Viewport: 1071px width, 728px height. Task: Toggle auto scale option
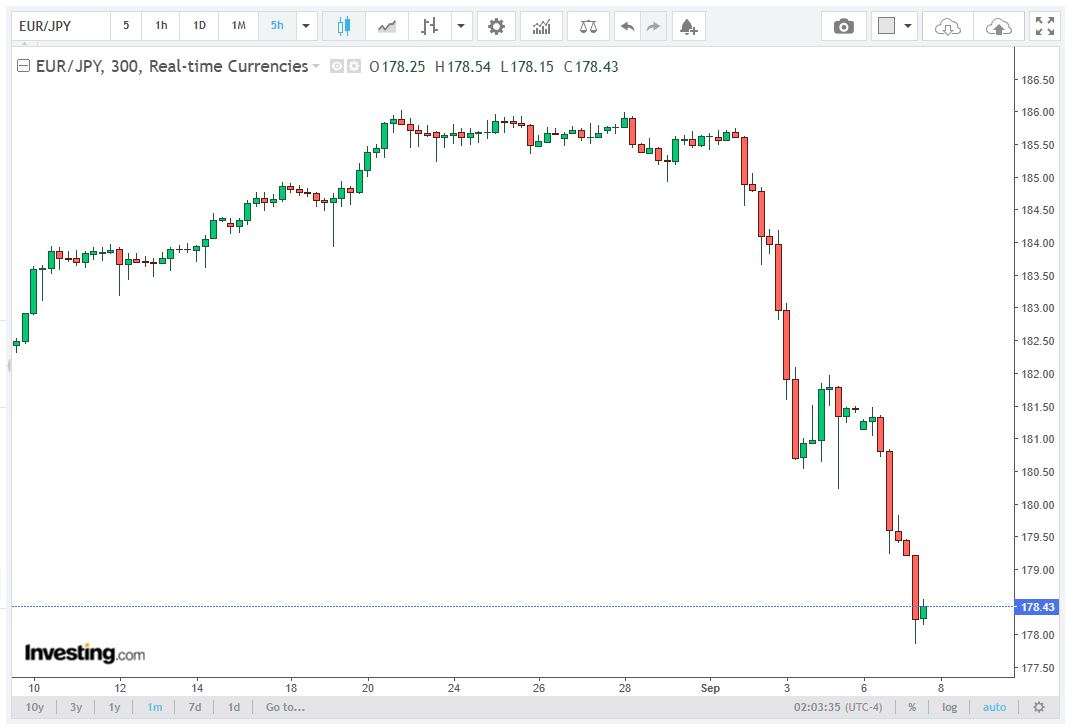point(994,707)
